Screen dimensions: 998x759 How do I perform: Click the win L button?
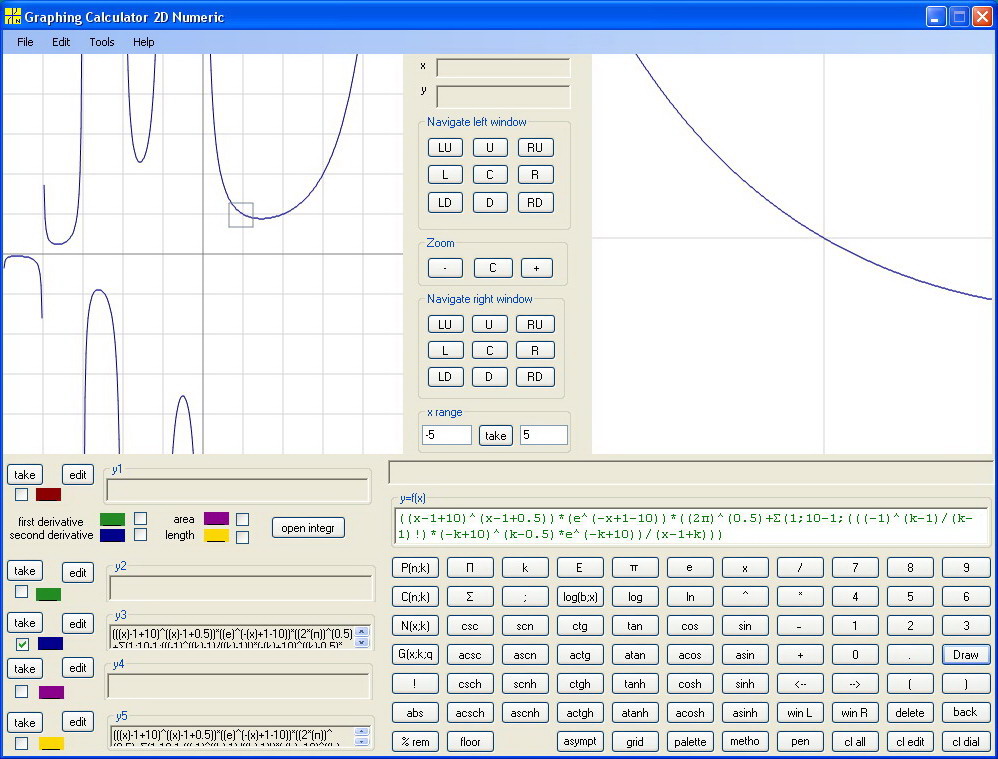click(800, 713)
